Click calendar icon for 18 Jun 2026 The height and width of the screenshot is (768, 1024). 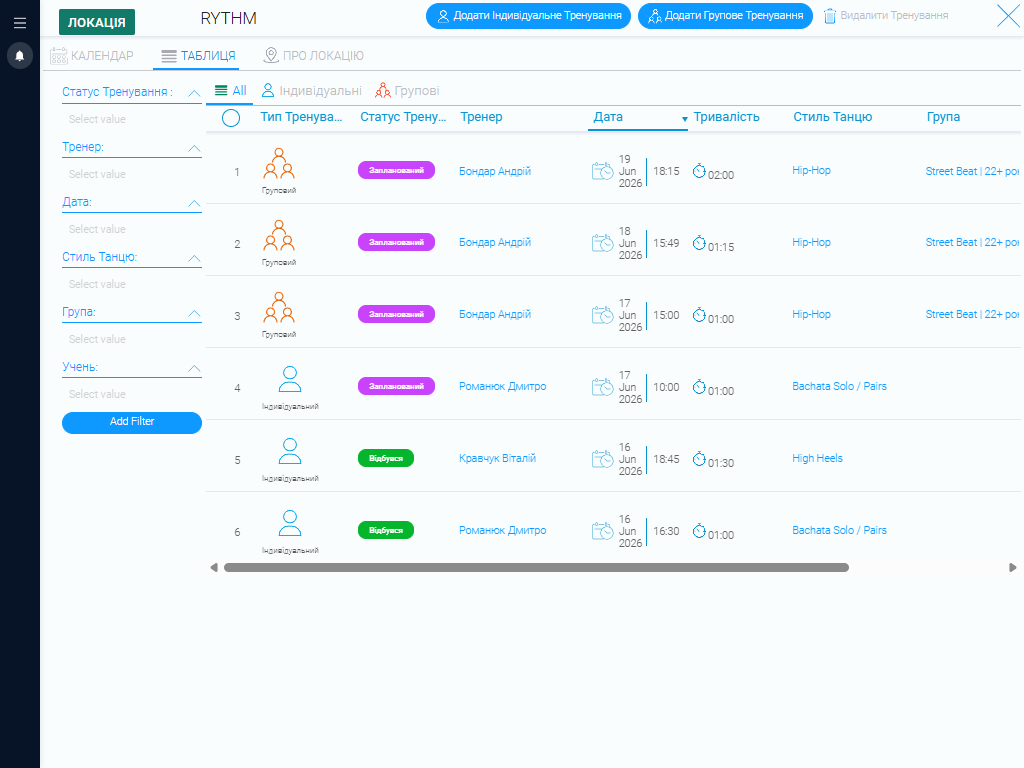pos(602,243)
